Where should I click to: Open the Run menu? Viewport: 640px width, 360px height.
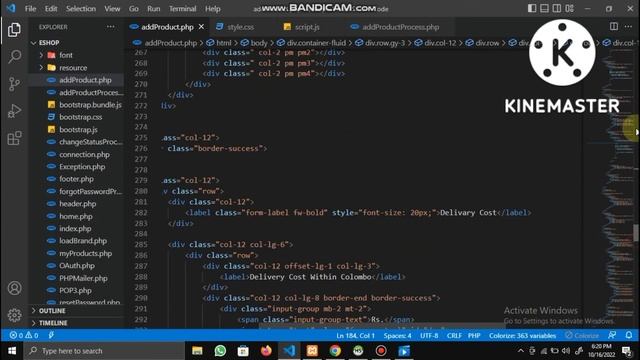click(153, 9)
